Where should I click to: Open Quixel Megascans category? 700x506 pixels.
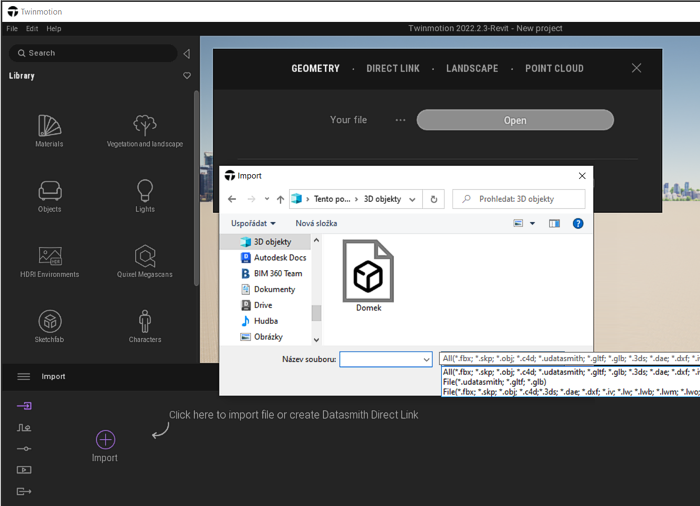[x=145, y=261]
